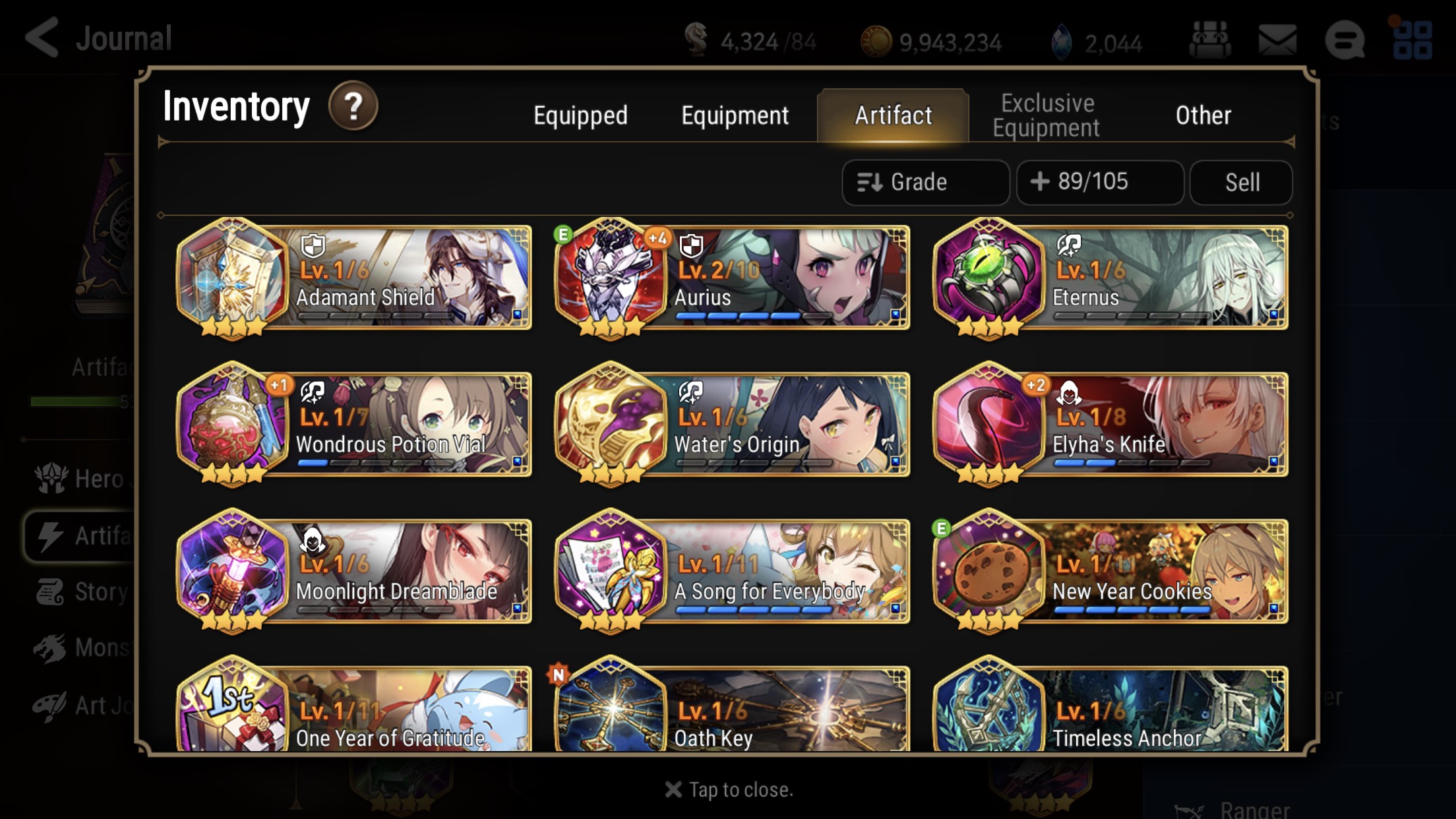Select the New Year Cookies artifact
The image size is (1456, 819).
pos(1110,571)
